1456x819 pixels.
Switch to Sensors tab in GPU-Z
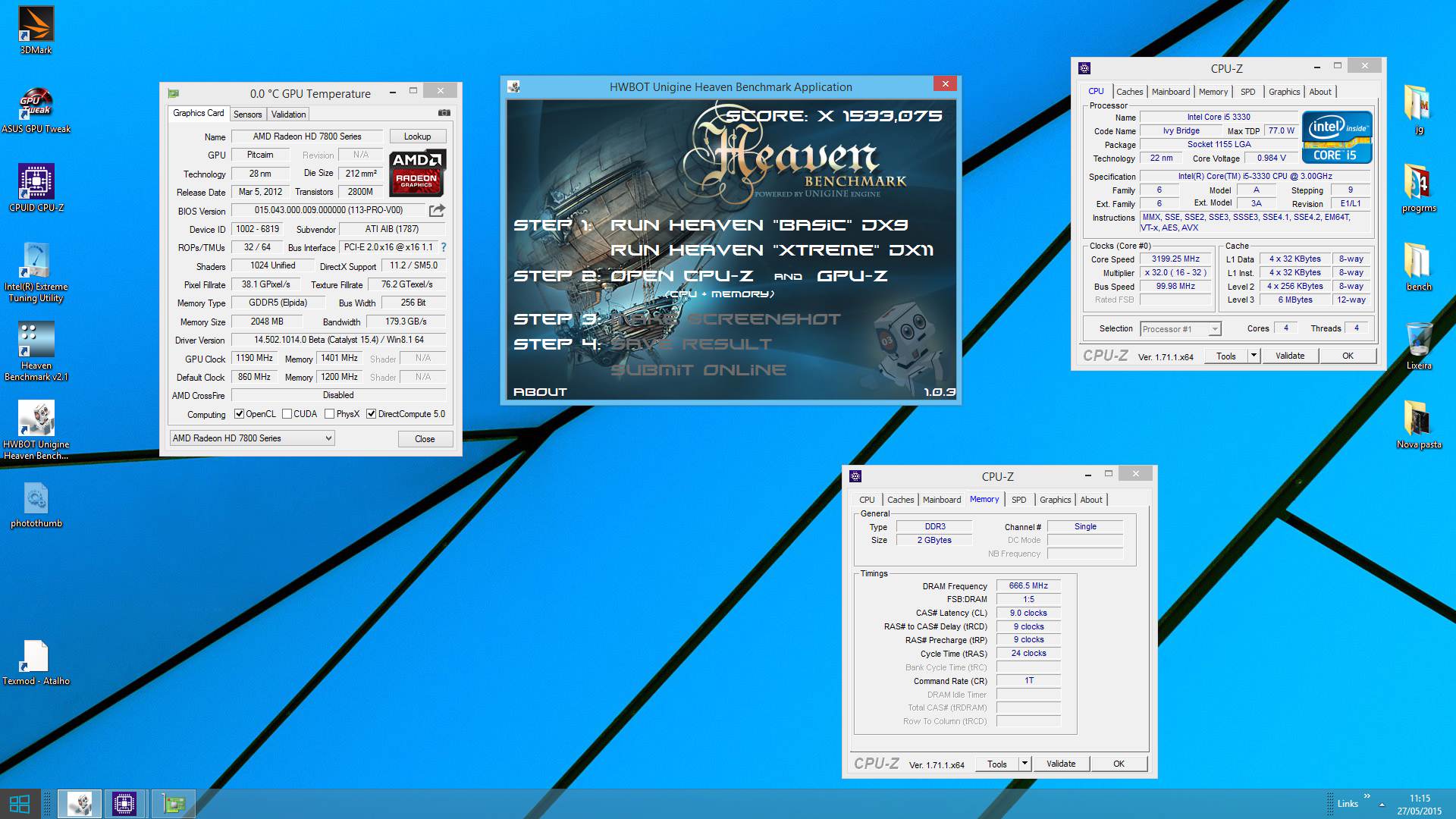tap(247, 115)
